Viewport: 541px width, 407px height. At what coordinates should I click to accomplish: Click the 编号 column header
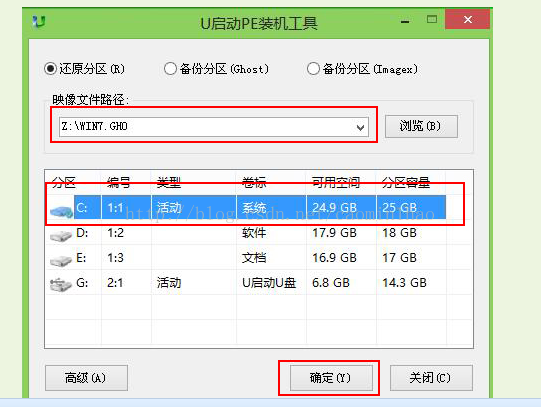coord(119,182)
